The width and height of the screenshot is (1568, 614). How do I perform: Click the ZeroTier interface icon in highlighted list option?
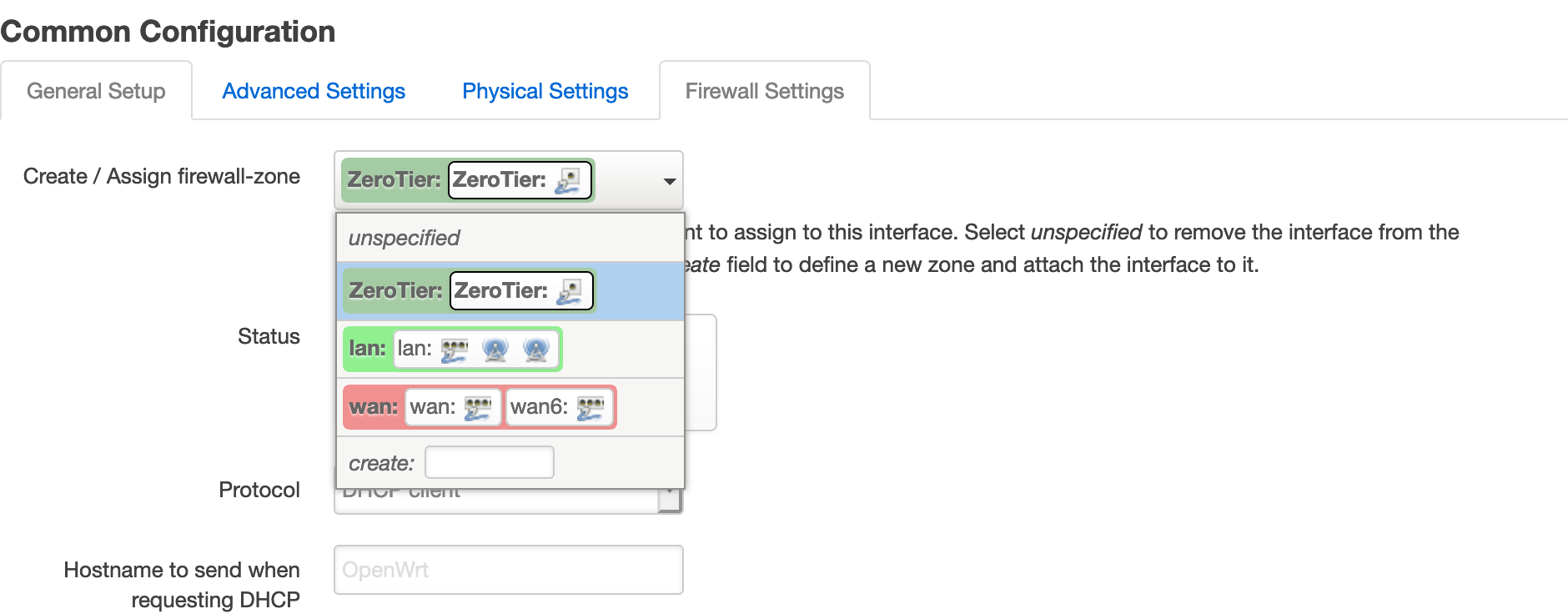pos(570,291)
